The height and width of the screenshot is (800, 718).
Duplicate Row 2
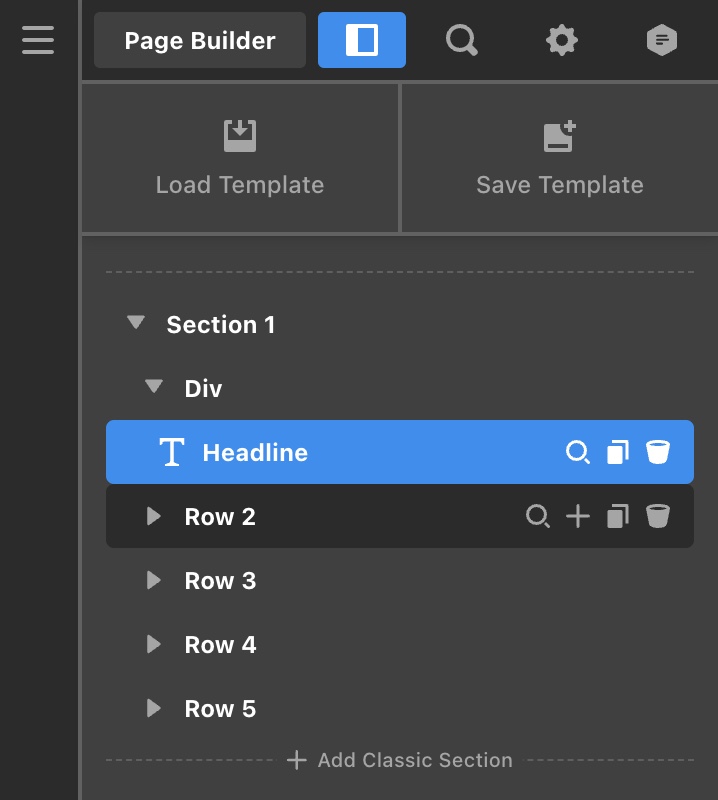618,517
